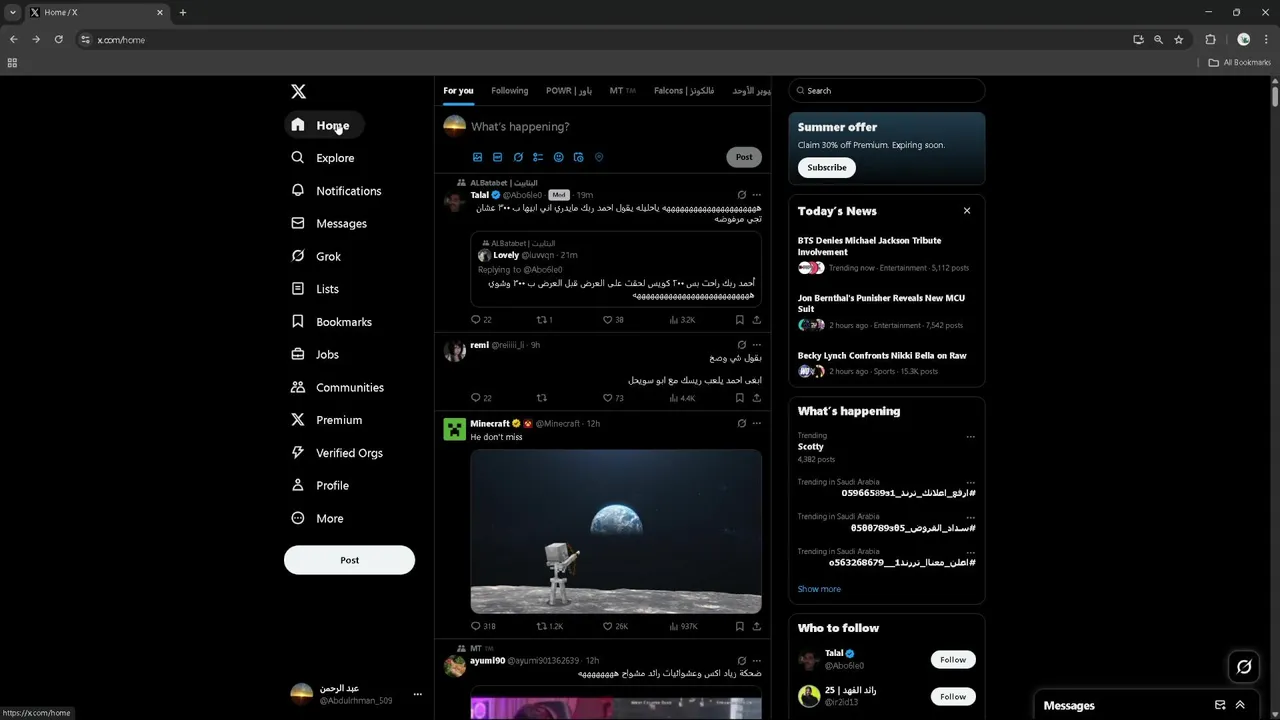The height and width of the screenshot is (720, 1280).
Task: Go to Messages in the sidebar
Action: point(328,223)
